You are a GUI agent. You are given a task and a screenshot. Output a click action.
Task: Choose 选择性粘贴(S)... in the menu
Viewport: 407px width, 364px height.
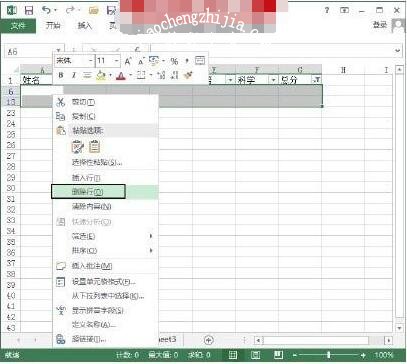[x=105, y=163]
